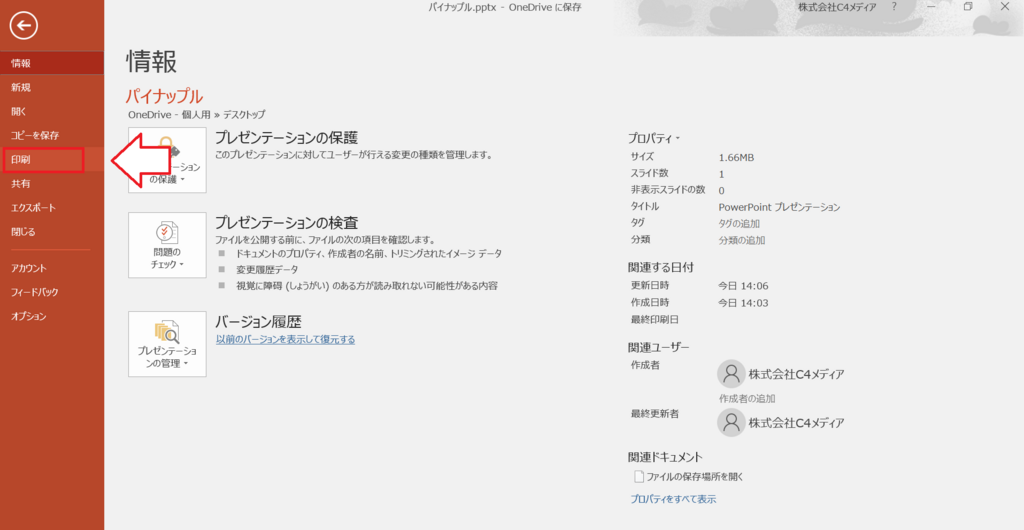Viewport: 1024px width, 530px height.
Task: Open the 問題のチェック inspect button
Action: coord(167,245)
